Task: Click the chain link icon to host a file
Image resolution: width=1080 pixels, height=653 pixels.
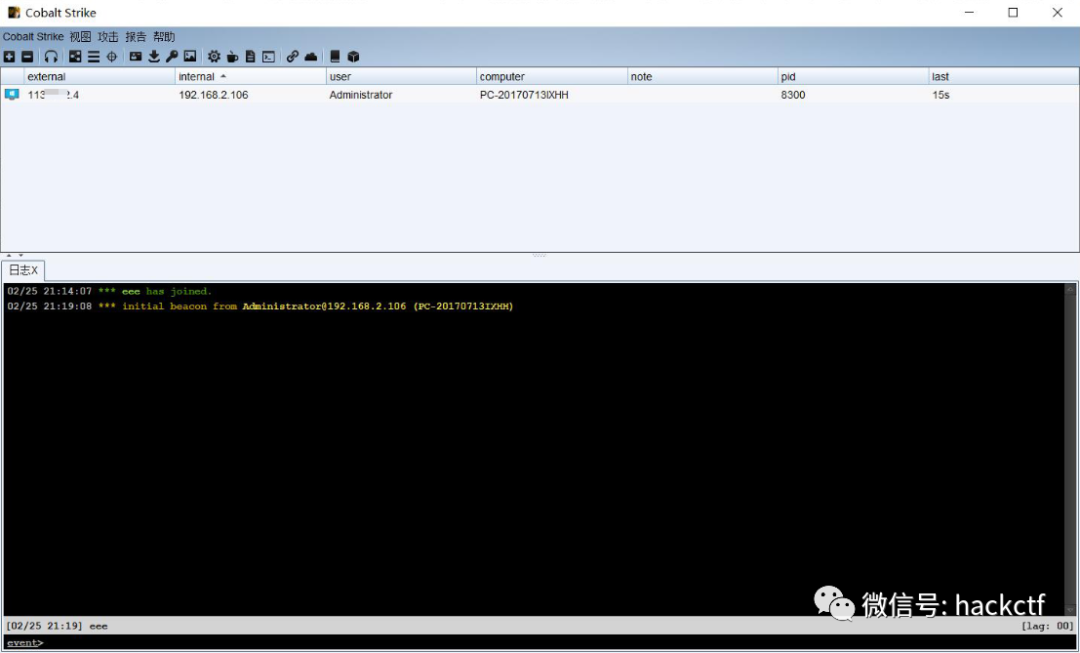Action: [x=293, y=57]
